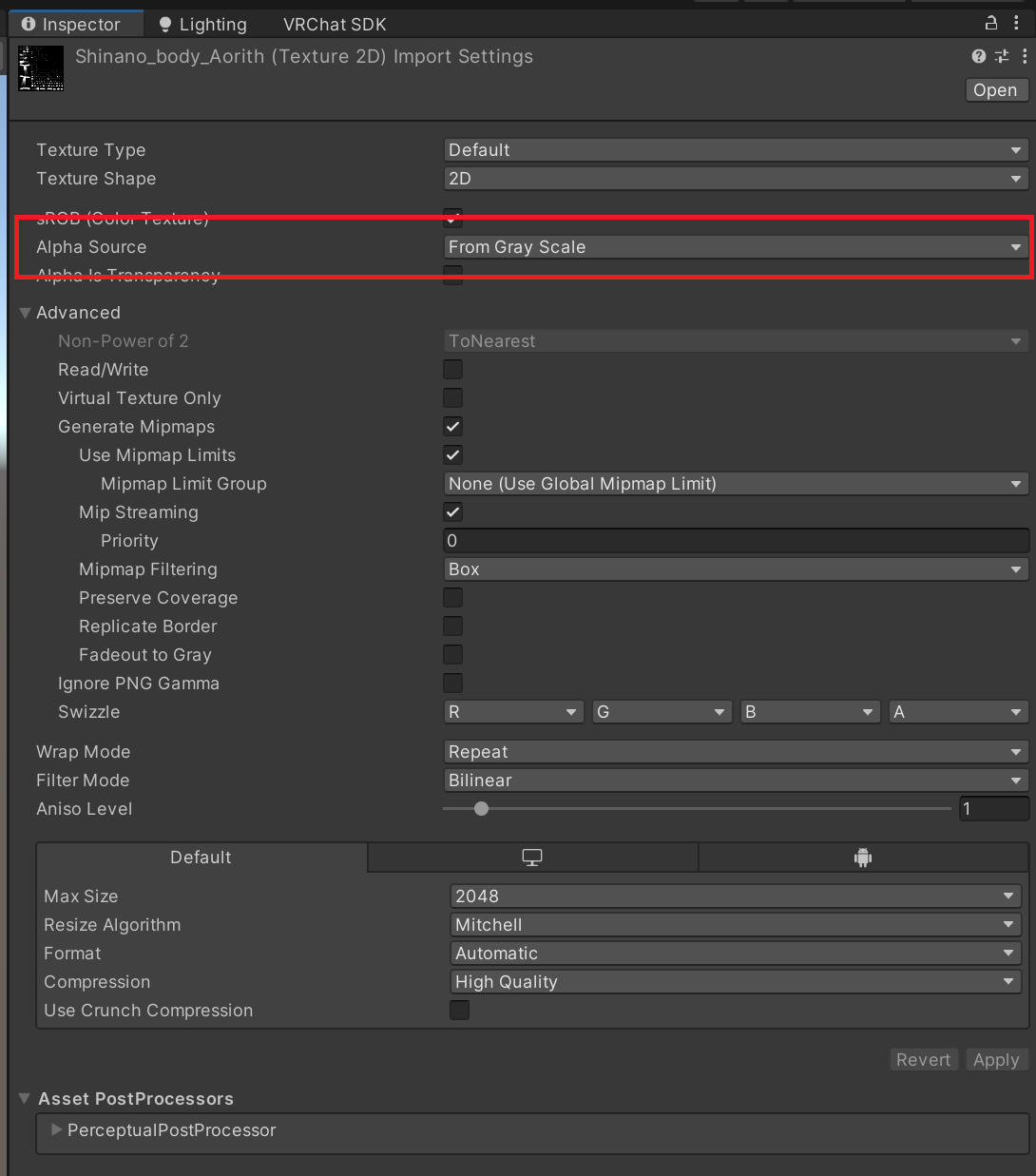1036x1176 pixels.
Task: Open the Max Size dropdown
Action: [x=735, y=896]
